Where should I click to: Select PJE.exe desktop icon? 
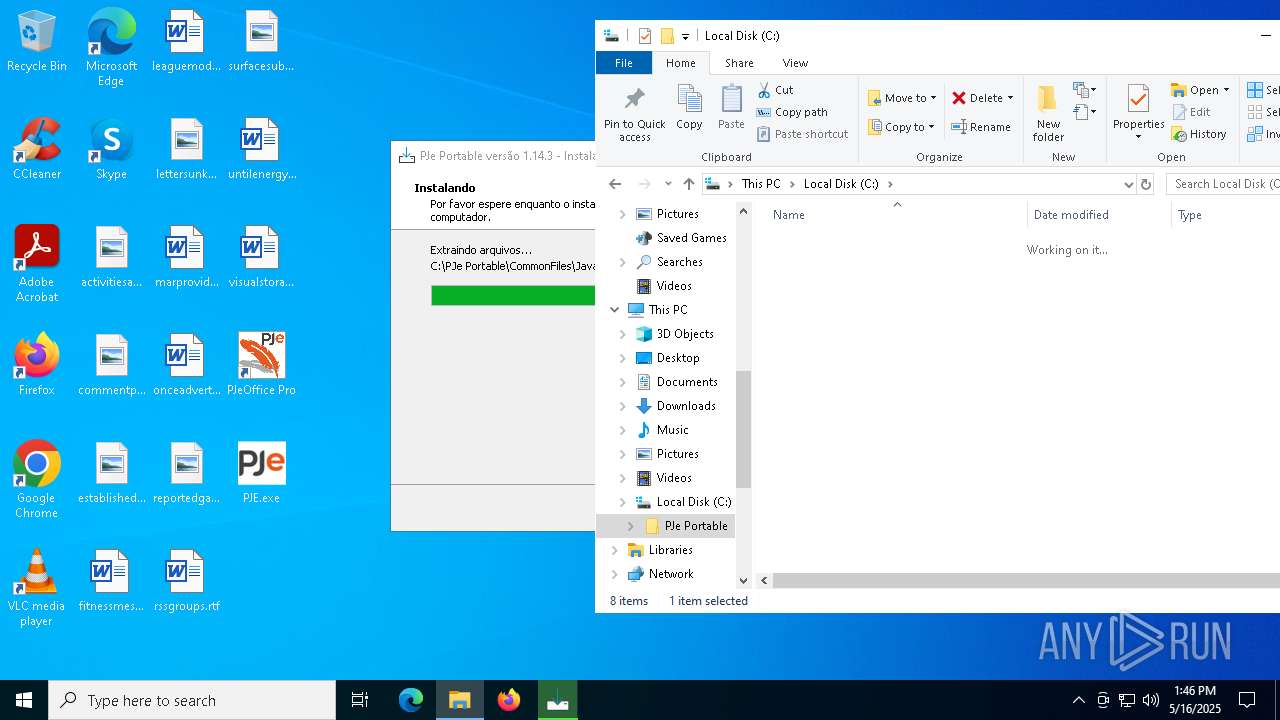[261, 473]
